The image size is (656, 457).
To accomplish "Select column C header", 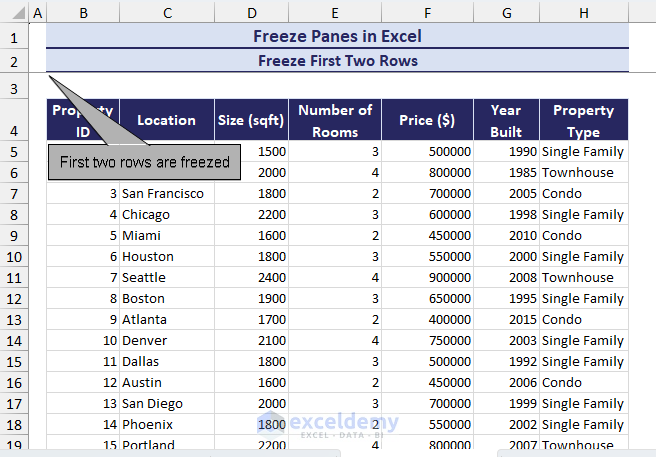I will point(167,13).
